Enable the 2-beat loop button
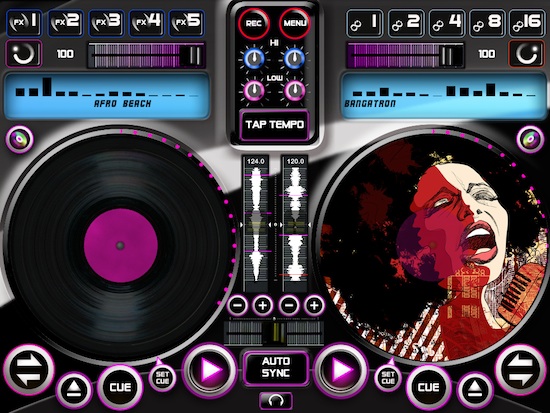 tap(406, 23)
